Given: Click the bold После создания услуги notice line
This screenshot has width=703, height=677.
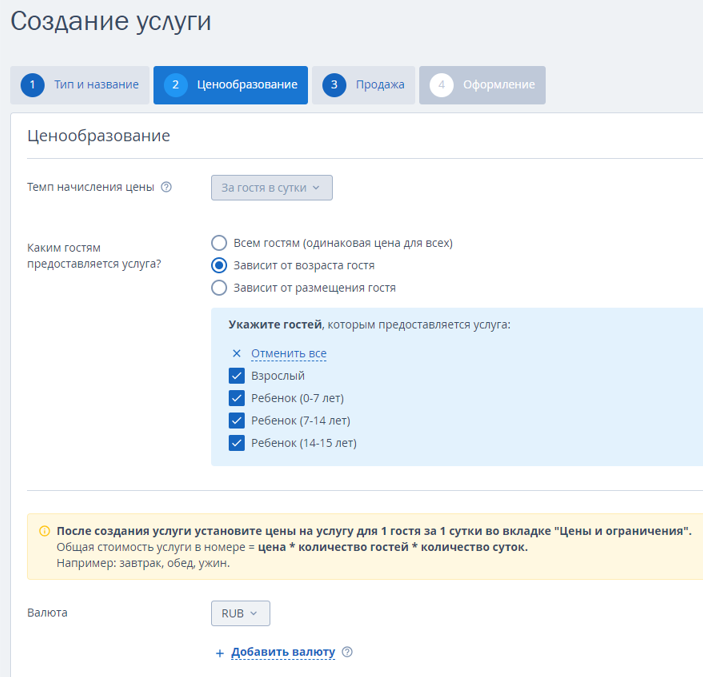Looking at the screenshot, I should 374,531.
